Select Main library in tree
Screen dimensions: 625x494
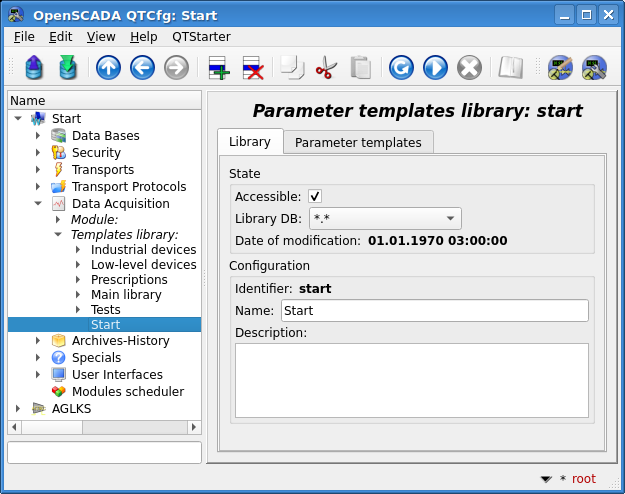[126, 295]
